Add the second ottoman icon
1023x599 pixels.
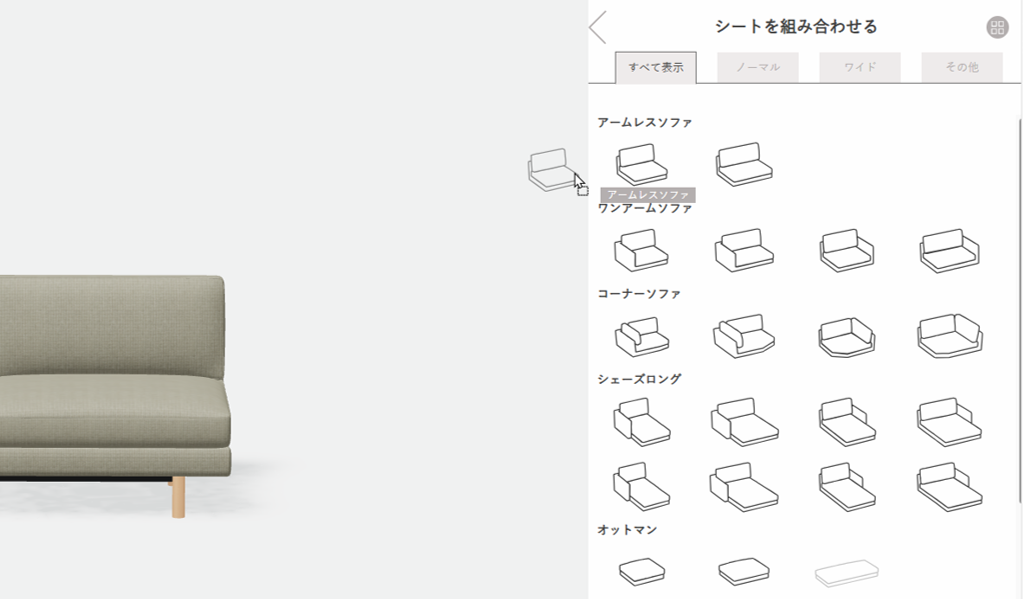point(744,571)
